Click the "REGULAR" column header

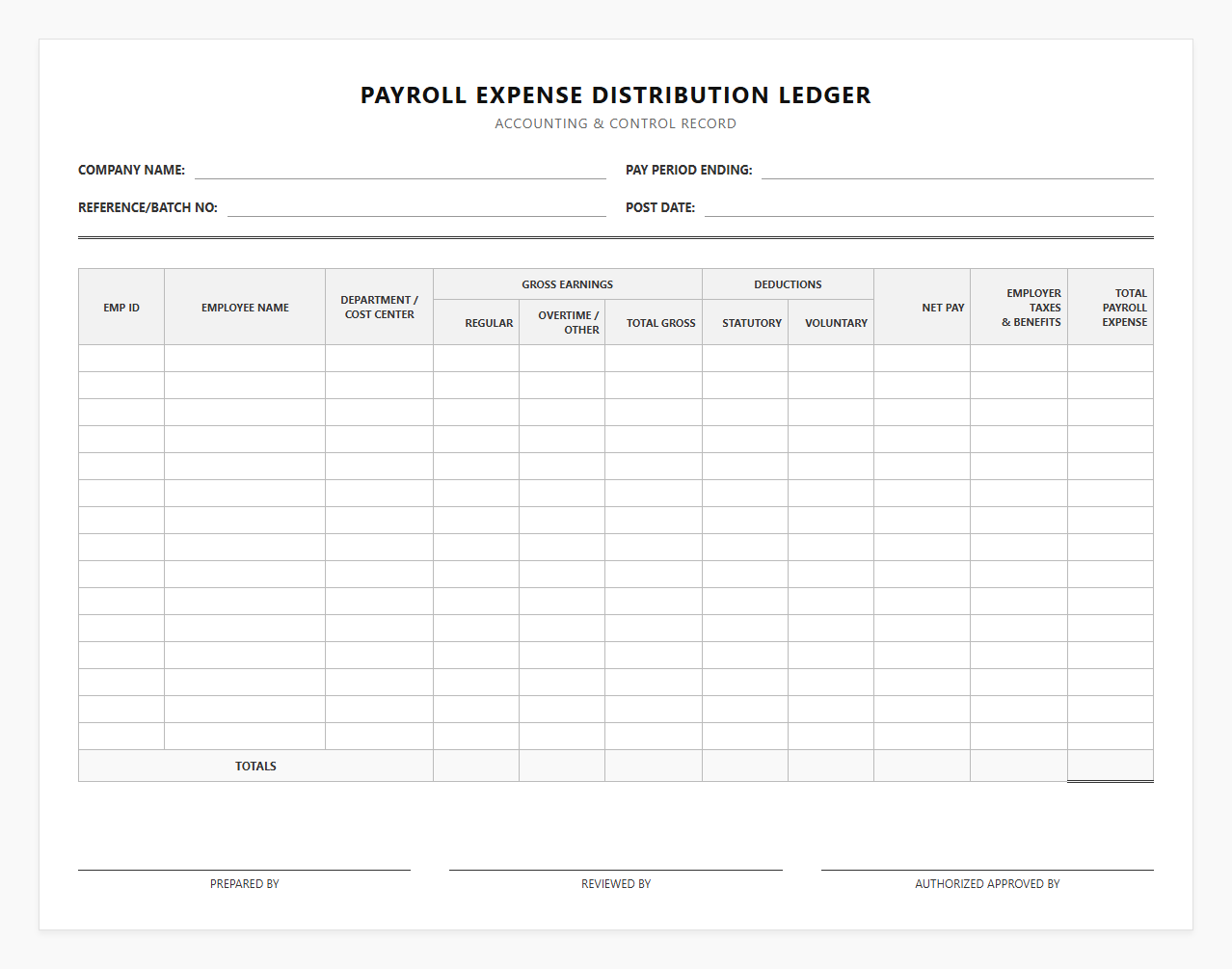[x=476, y=323]
